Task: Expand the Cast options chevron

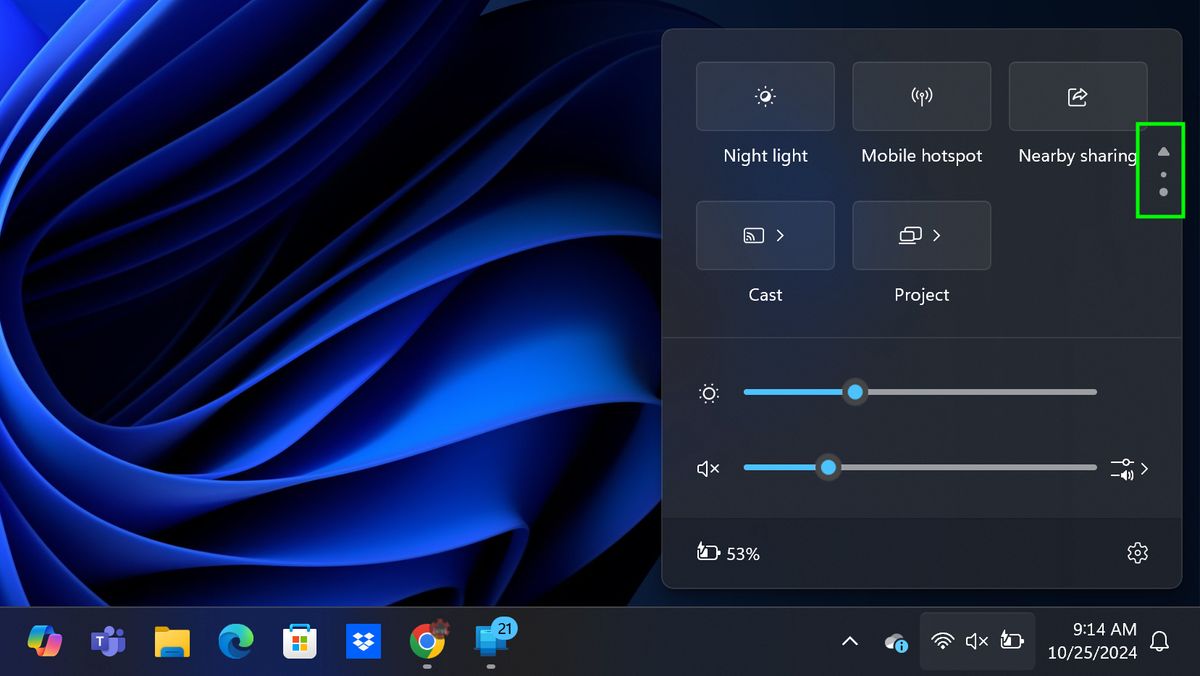Action: 781,235
